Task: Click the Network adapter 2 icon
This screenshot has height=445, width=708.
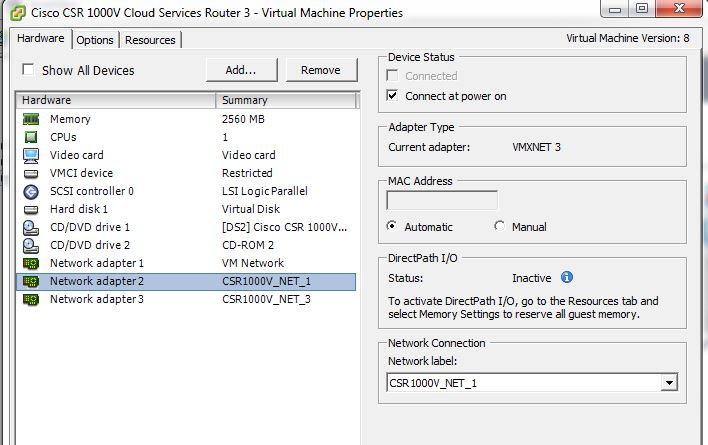Action: pyautogui.click(x=31, y=282)
